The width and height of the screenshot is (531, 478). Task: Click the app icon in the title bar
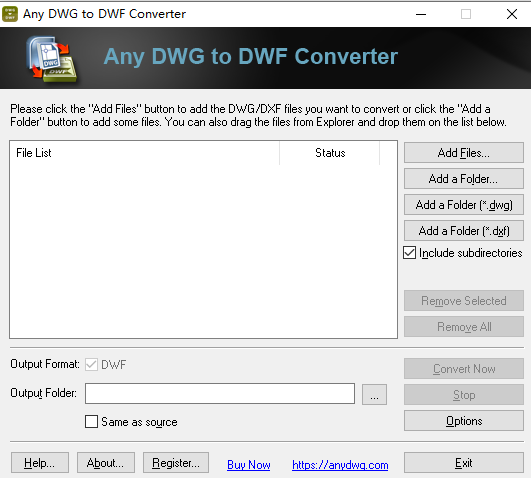point(10,14)
